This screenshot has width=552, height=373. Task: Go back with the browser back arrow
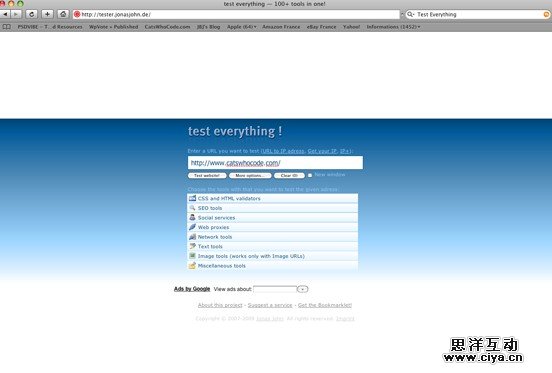coord(5,14)
